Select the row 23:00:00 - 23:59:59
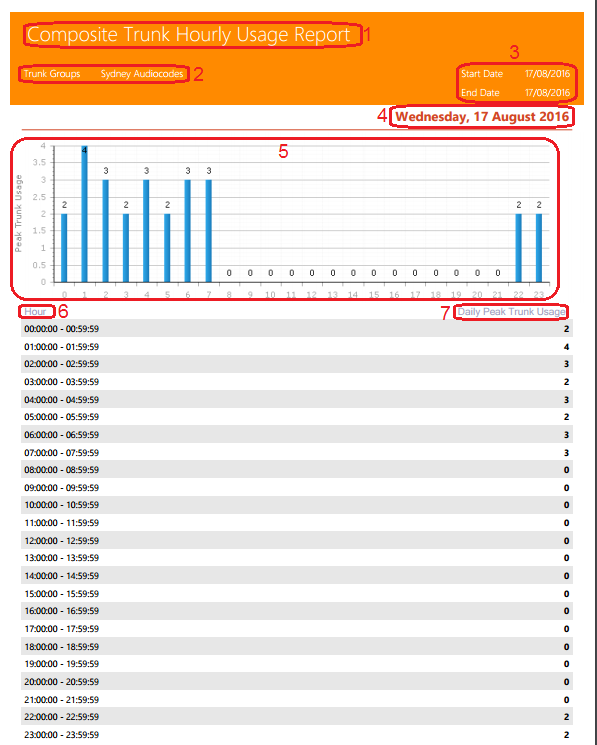 click(x=297, y=735)
